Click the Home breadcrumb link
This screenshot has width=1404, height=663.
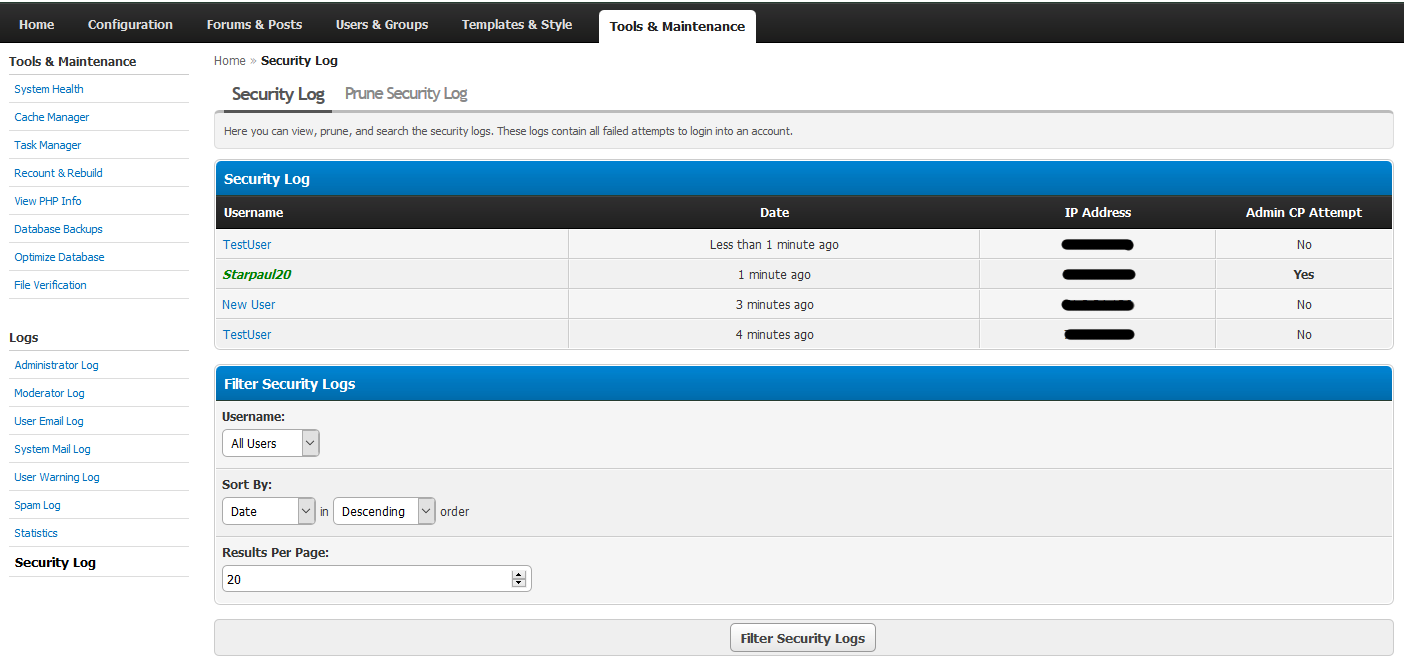229,61
